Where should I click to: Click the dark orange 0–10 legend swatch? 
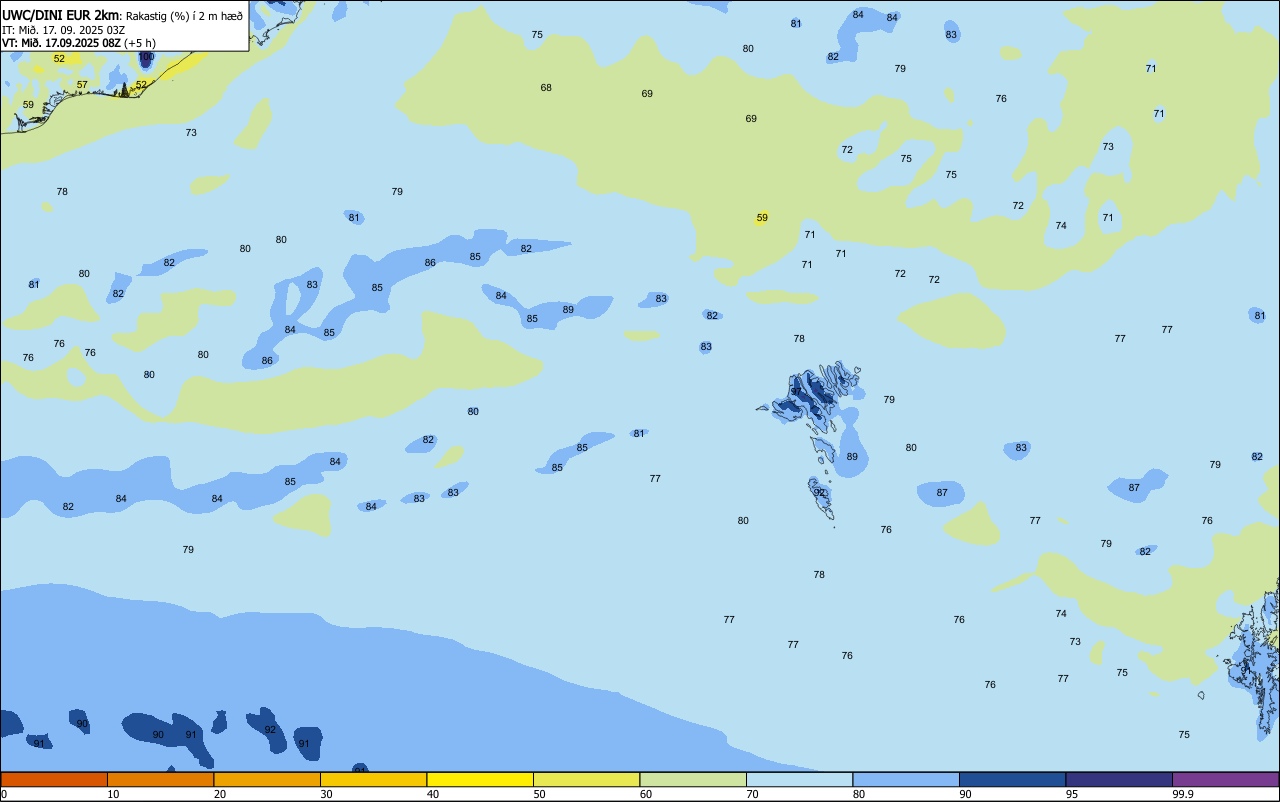click(x=54, y=779)
